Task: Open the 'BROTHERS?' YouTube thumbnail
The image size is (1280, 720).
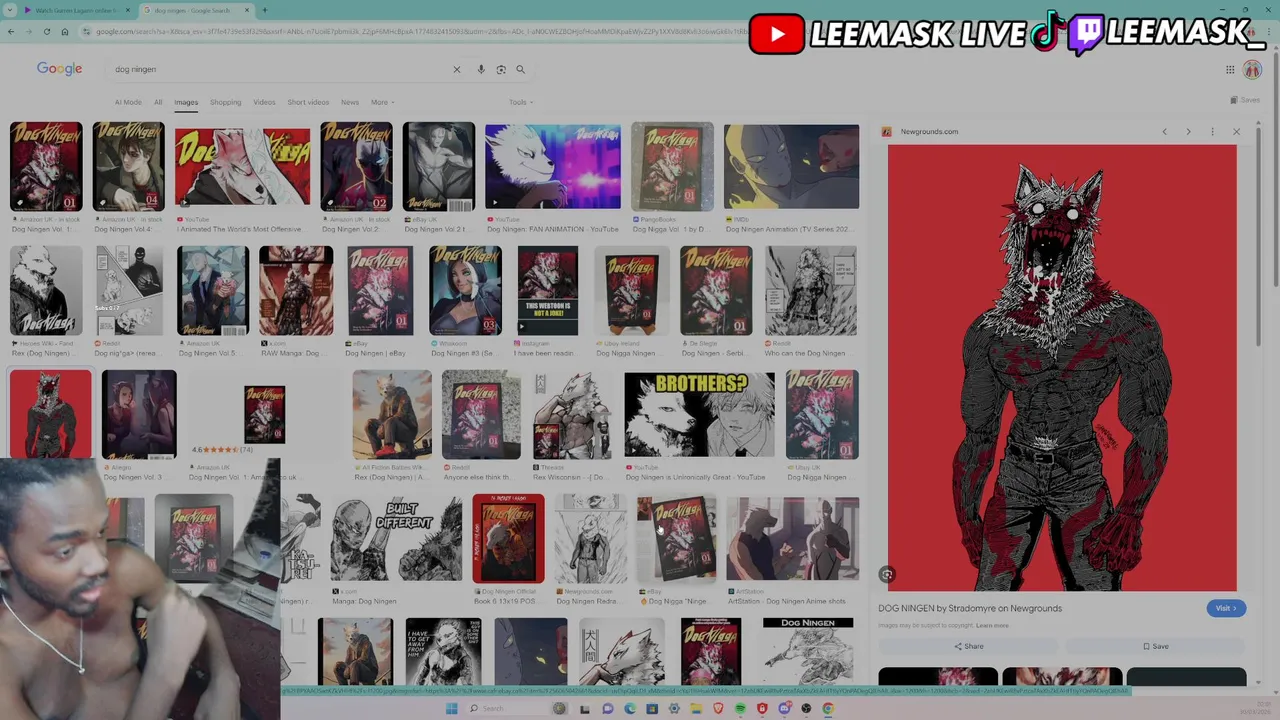Action: (699, 414)
